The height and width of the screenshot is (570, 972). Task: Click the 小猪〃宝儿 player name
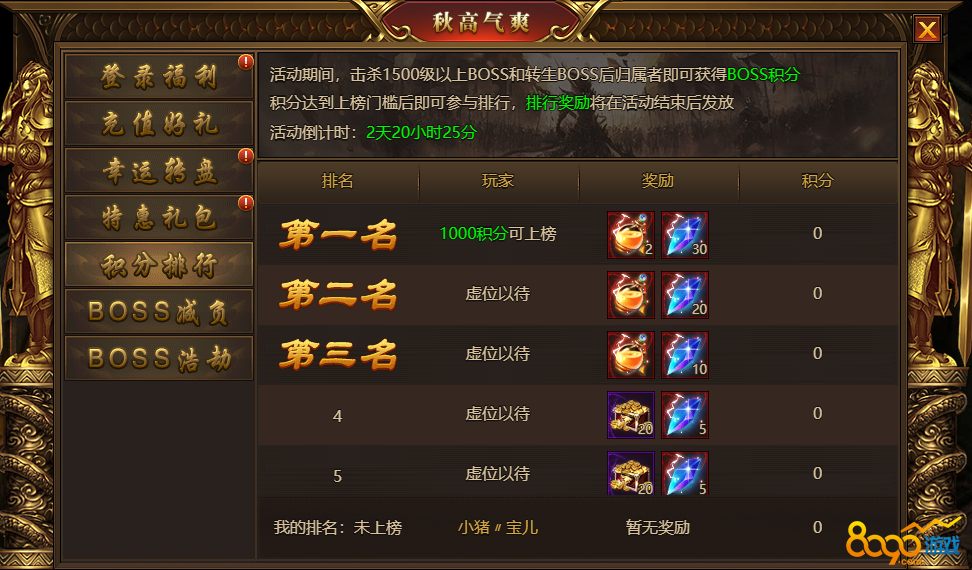coord(498,528)
